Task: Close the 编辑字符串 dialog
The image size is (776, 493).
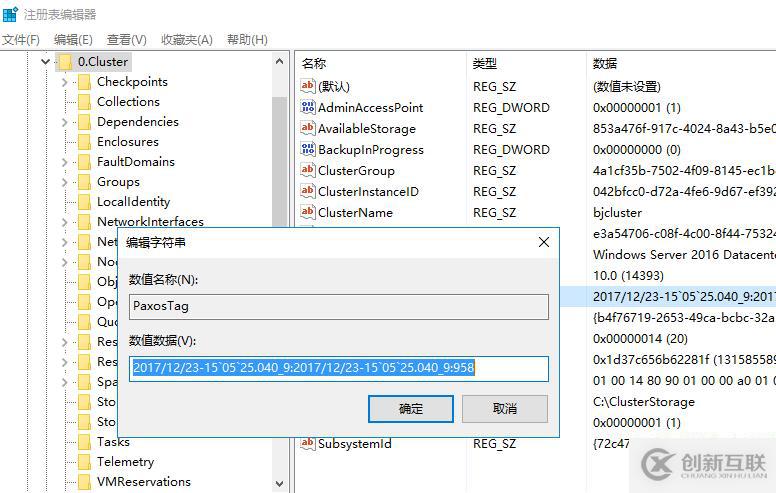Action: point(544,242)
